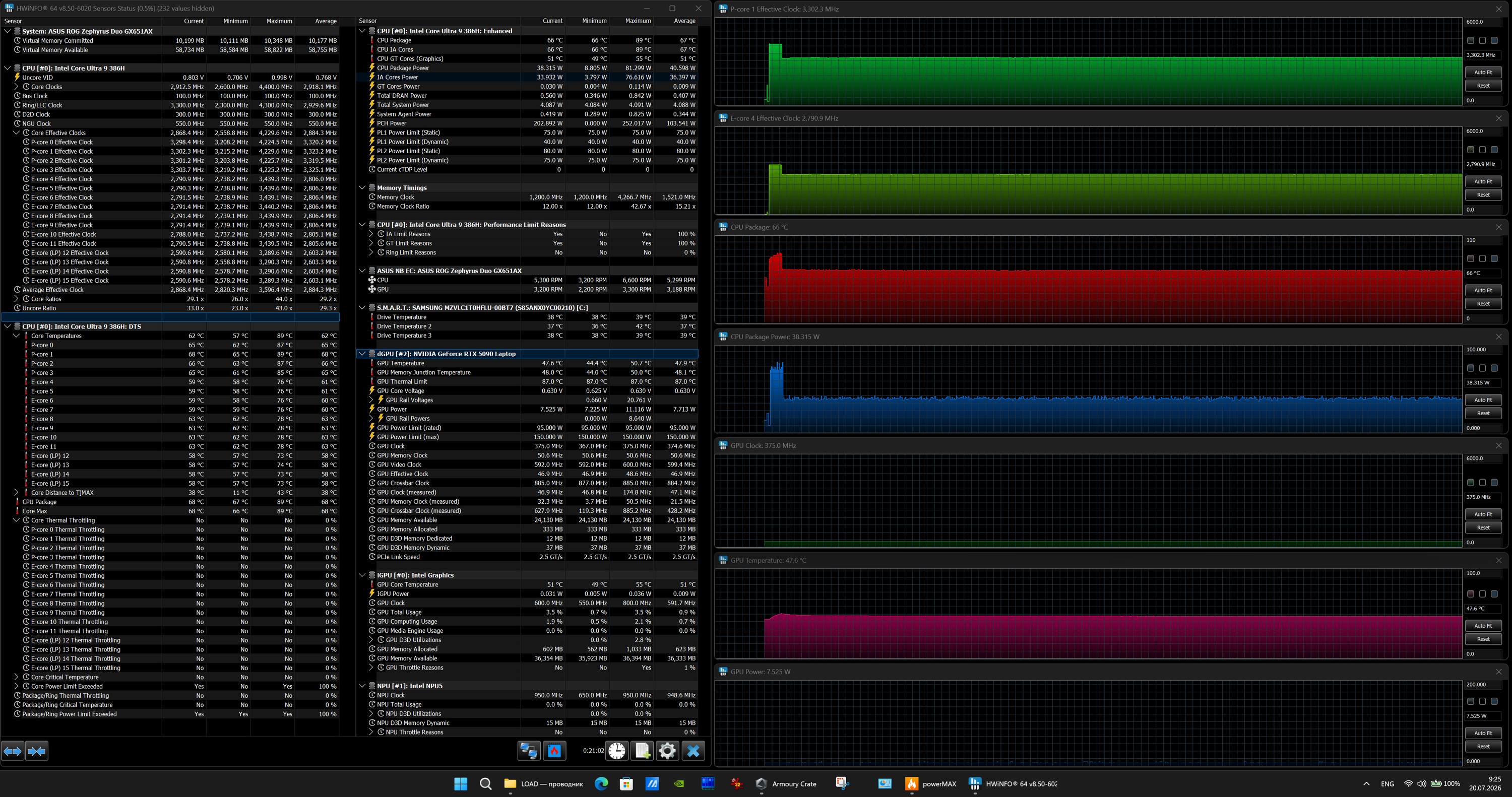
Task: Click Auto Fit in P-core 1 Effective Clock graph
Action: [1483, 72]
